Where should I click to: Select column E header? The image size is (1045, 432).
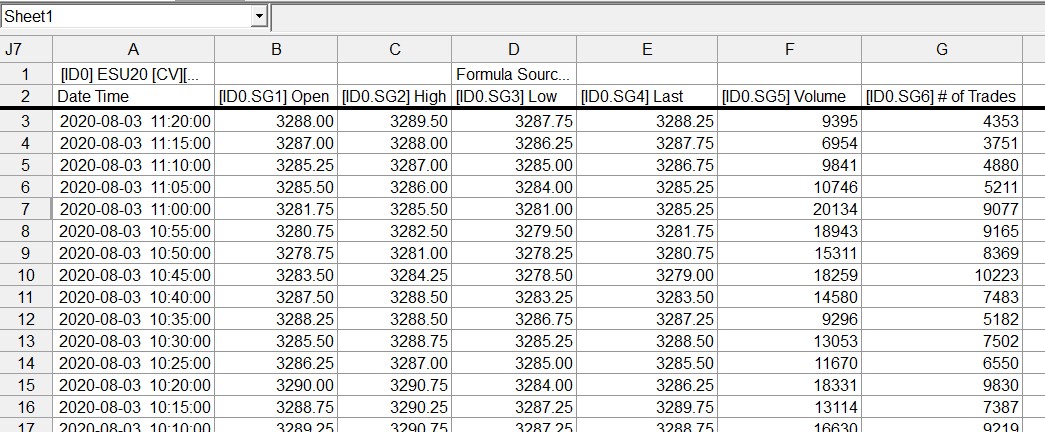tap(647, 49)
